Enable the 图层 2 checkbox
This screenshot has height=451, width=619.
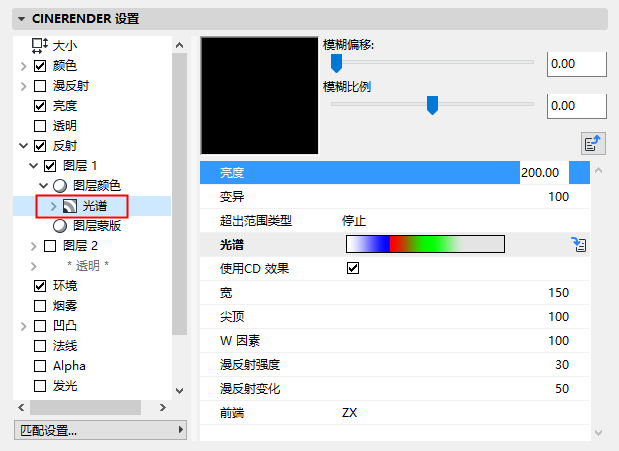coord(50,246)
